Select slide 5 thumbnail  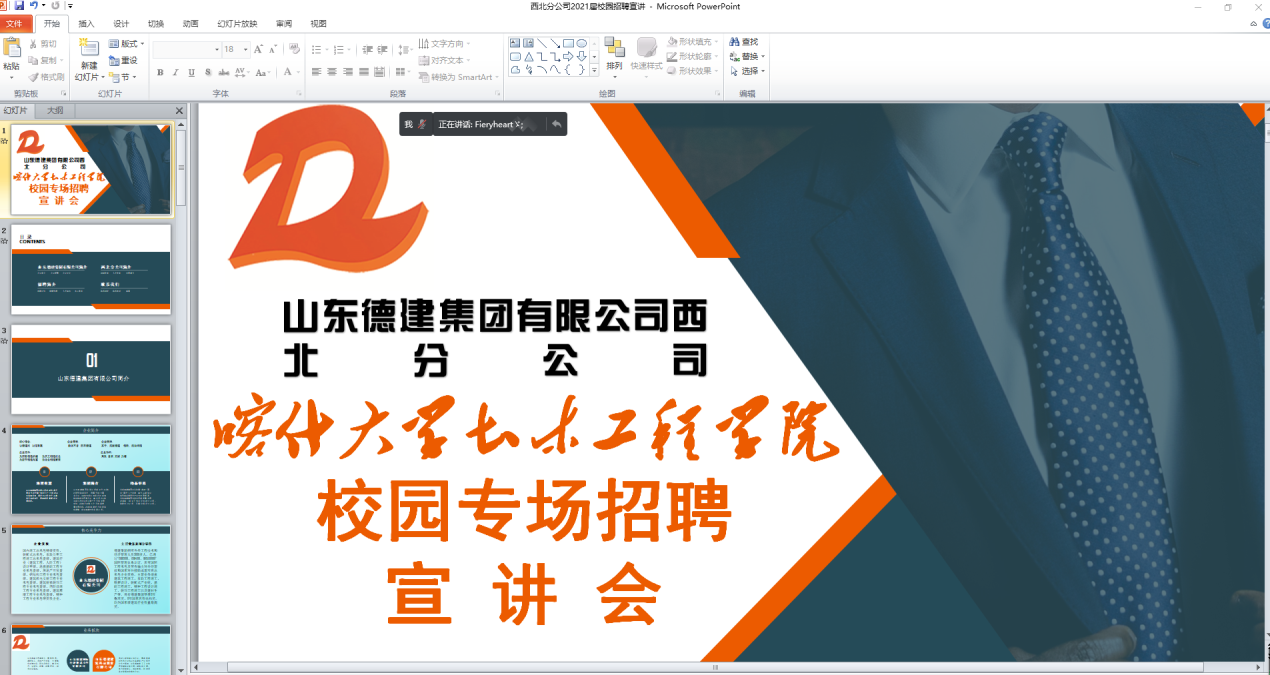(x=91, y=569)
